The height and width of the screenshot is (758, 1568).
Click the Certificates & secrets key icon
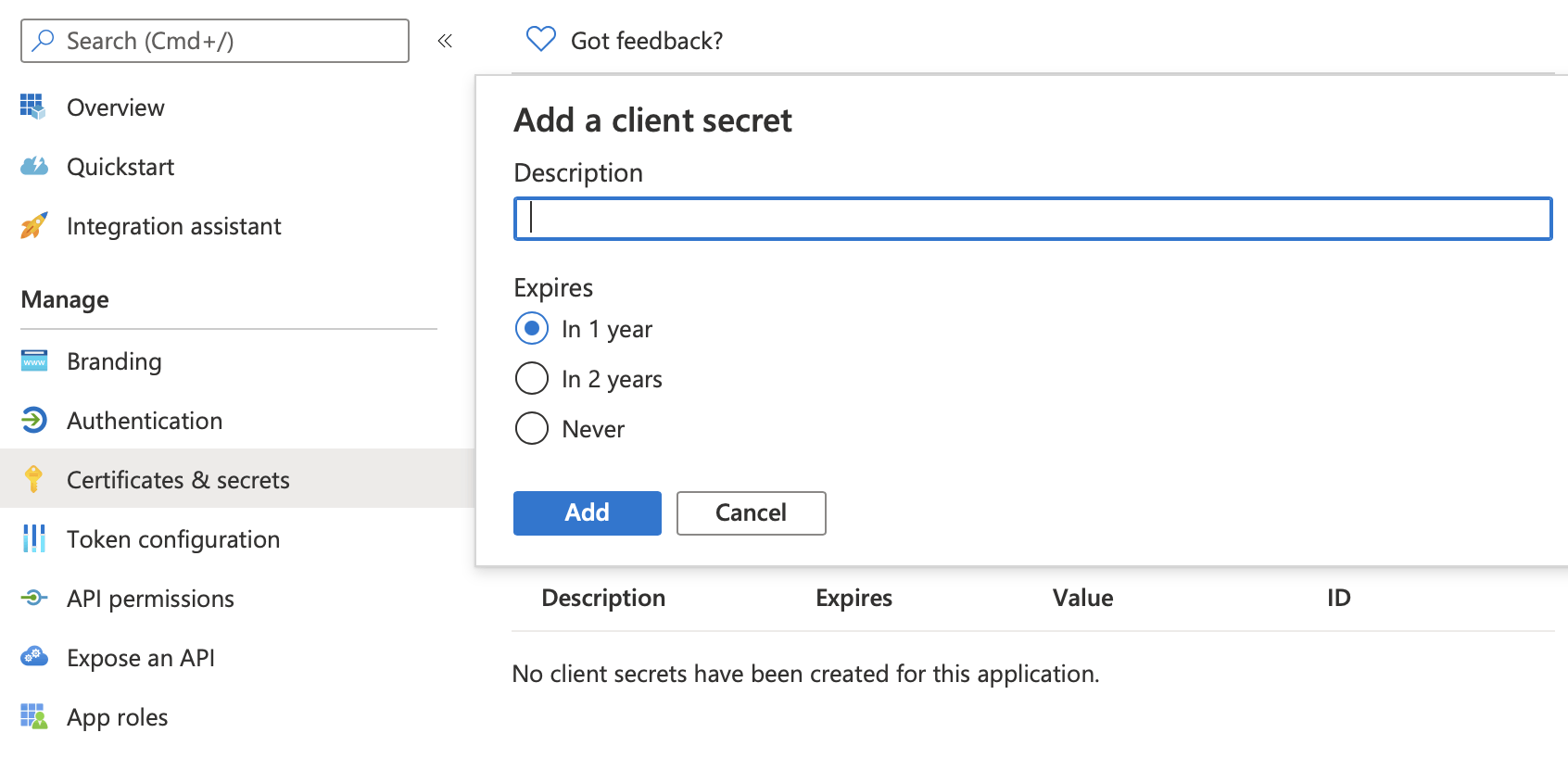(x=34, y=479)
